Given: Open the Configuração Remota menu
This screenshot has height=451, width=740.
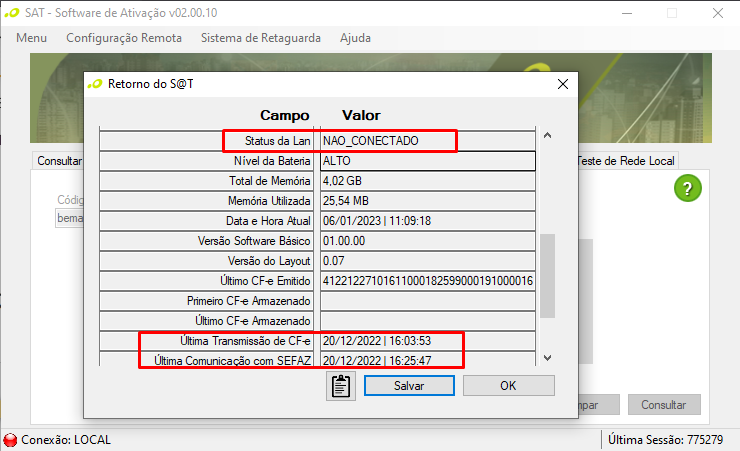Looking at the screenshot, I should pos(124,38).
